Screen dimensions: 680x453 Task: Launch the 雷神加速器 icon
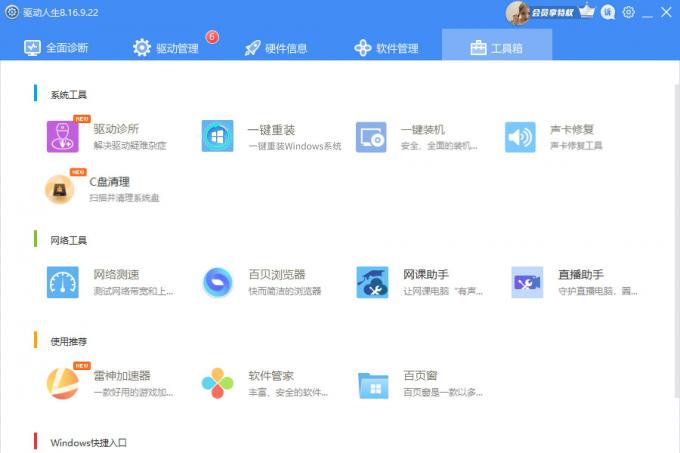63,383
